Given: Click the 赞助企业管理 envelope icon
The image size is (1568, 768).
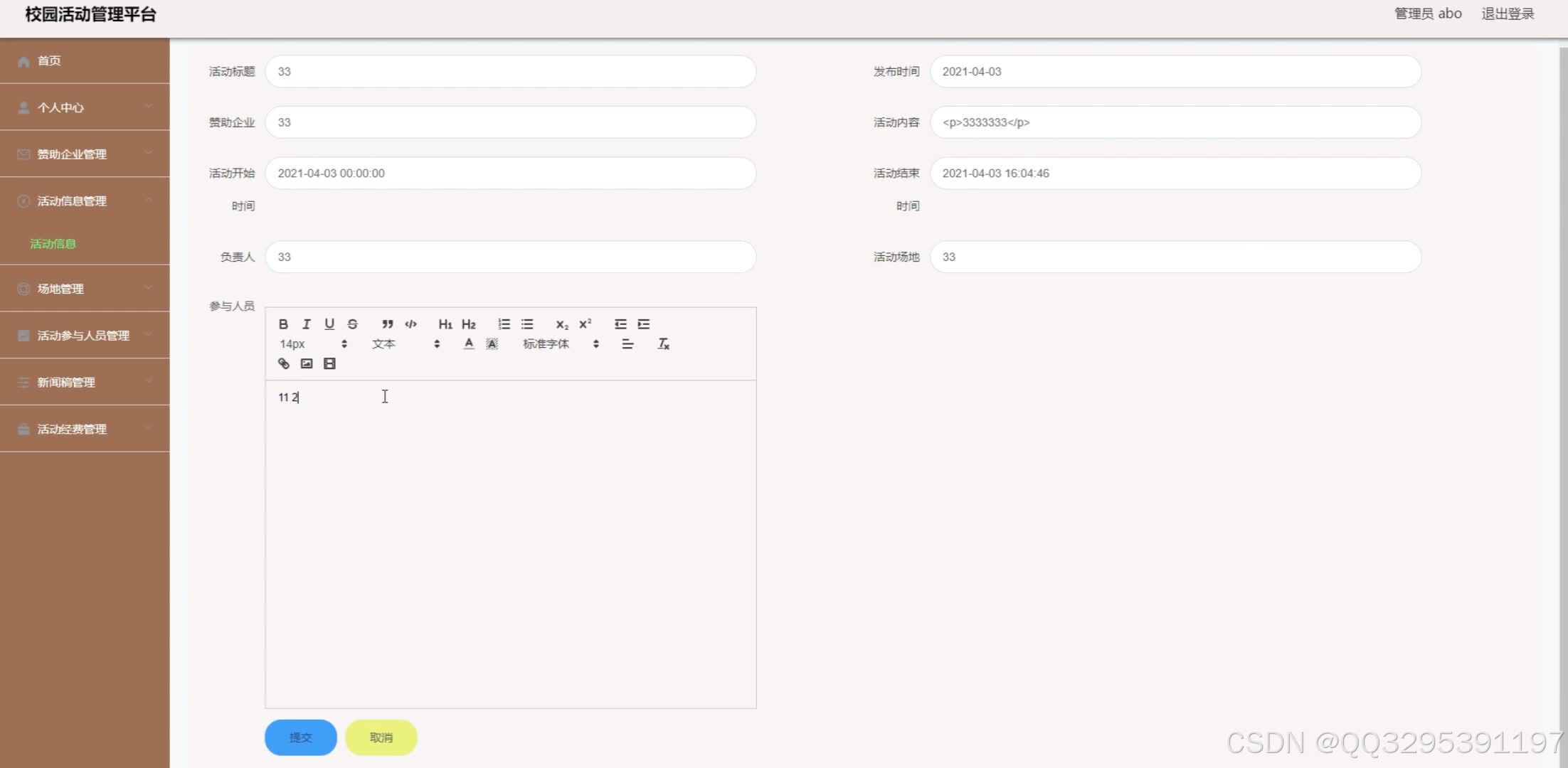Looking at the screenshot, I should (x=23, y=154).
